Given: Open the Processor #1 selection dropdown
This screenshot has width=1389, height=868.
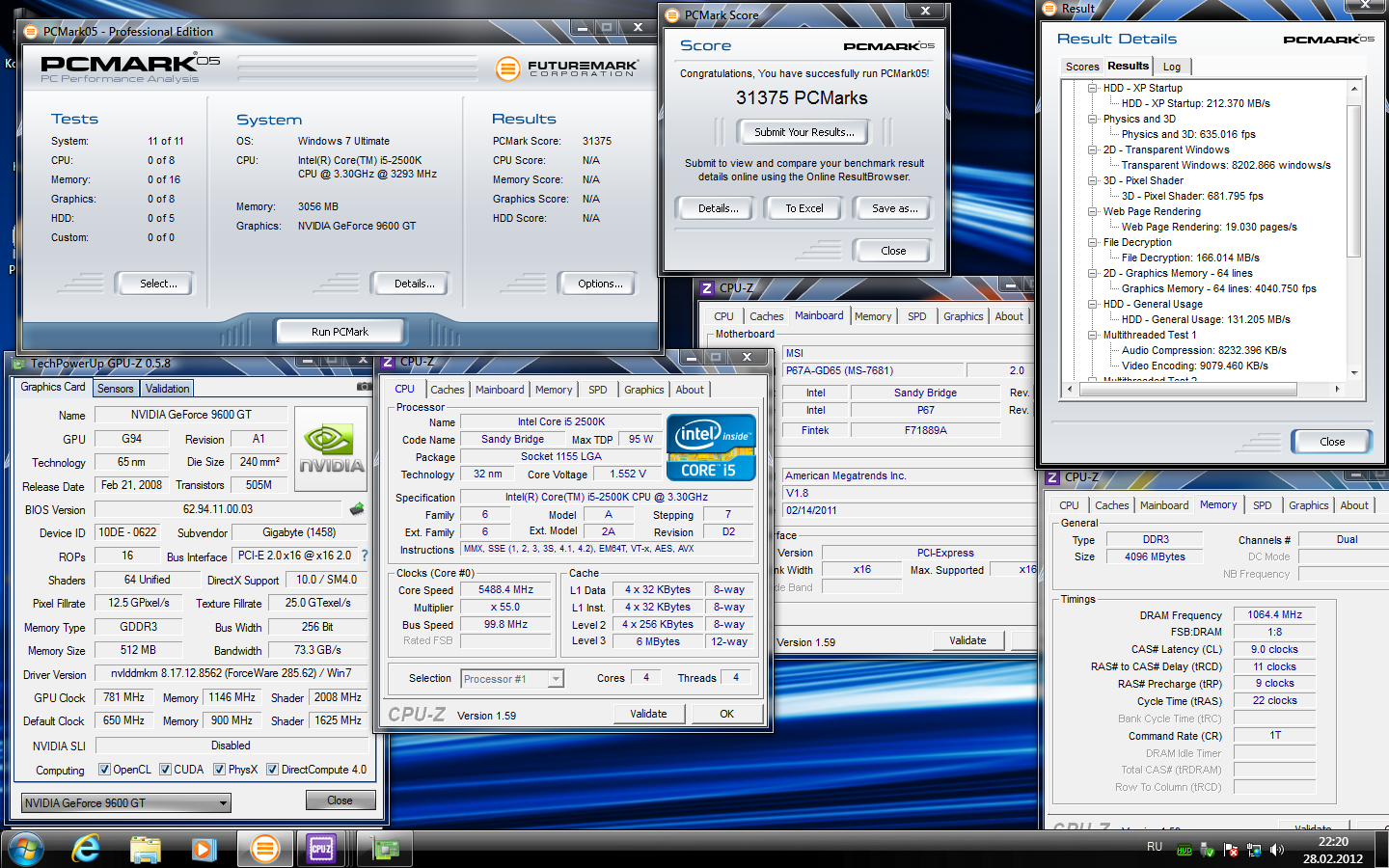Looking at the screenshot, I should click(x=512, y=679).
